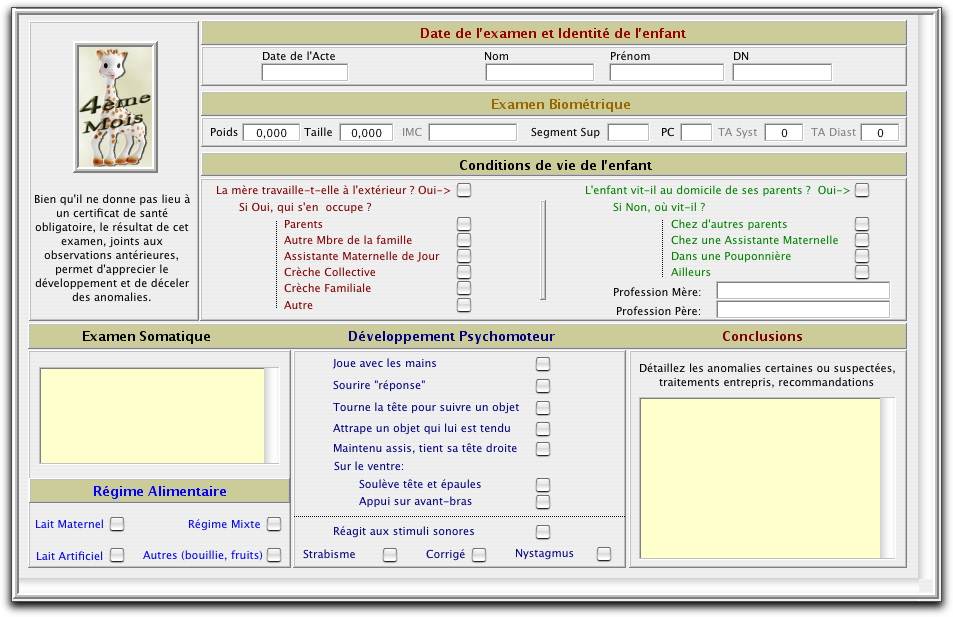Click the Examen Somatique scrollbar
The width and height of the screenshot is (953, 617).
click(x=272, y=416)
